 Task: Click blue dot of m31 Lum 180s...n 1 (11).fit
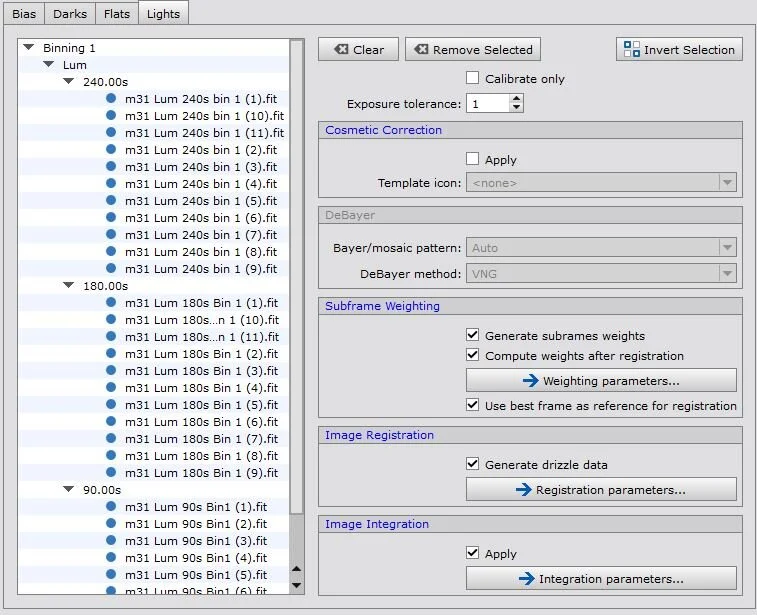[x=111, y=336]
